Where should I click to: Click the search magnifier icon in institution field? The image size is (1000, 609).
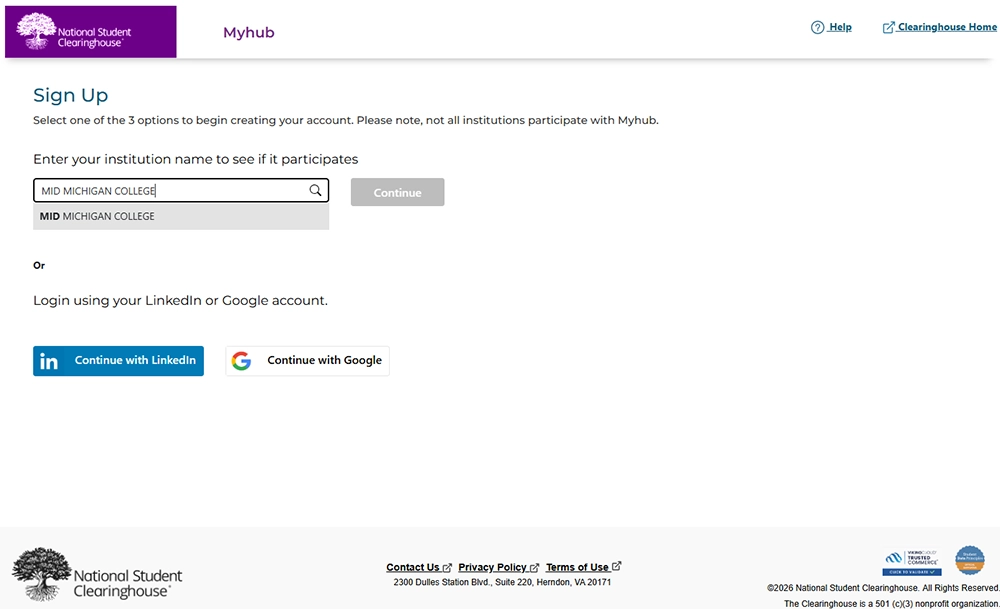315,190
